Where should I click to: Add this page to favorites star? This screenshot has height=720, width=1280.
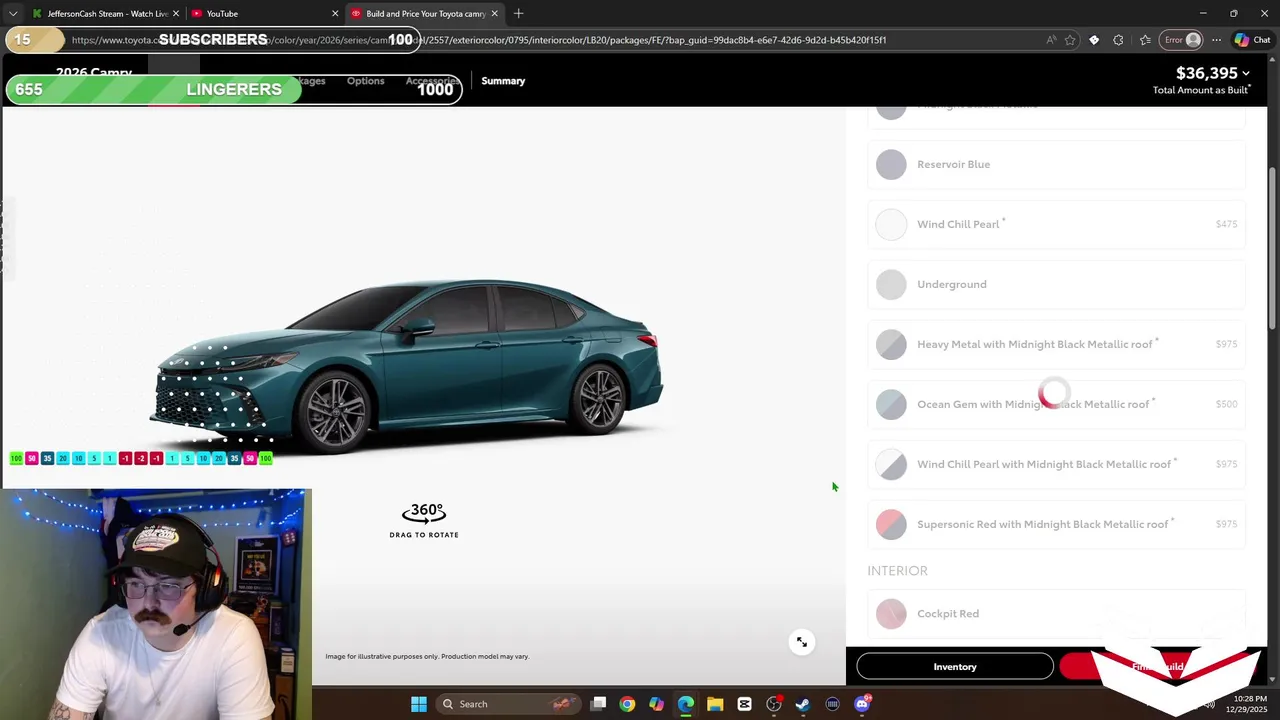[1070, 40]
